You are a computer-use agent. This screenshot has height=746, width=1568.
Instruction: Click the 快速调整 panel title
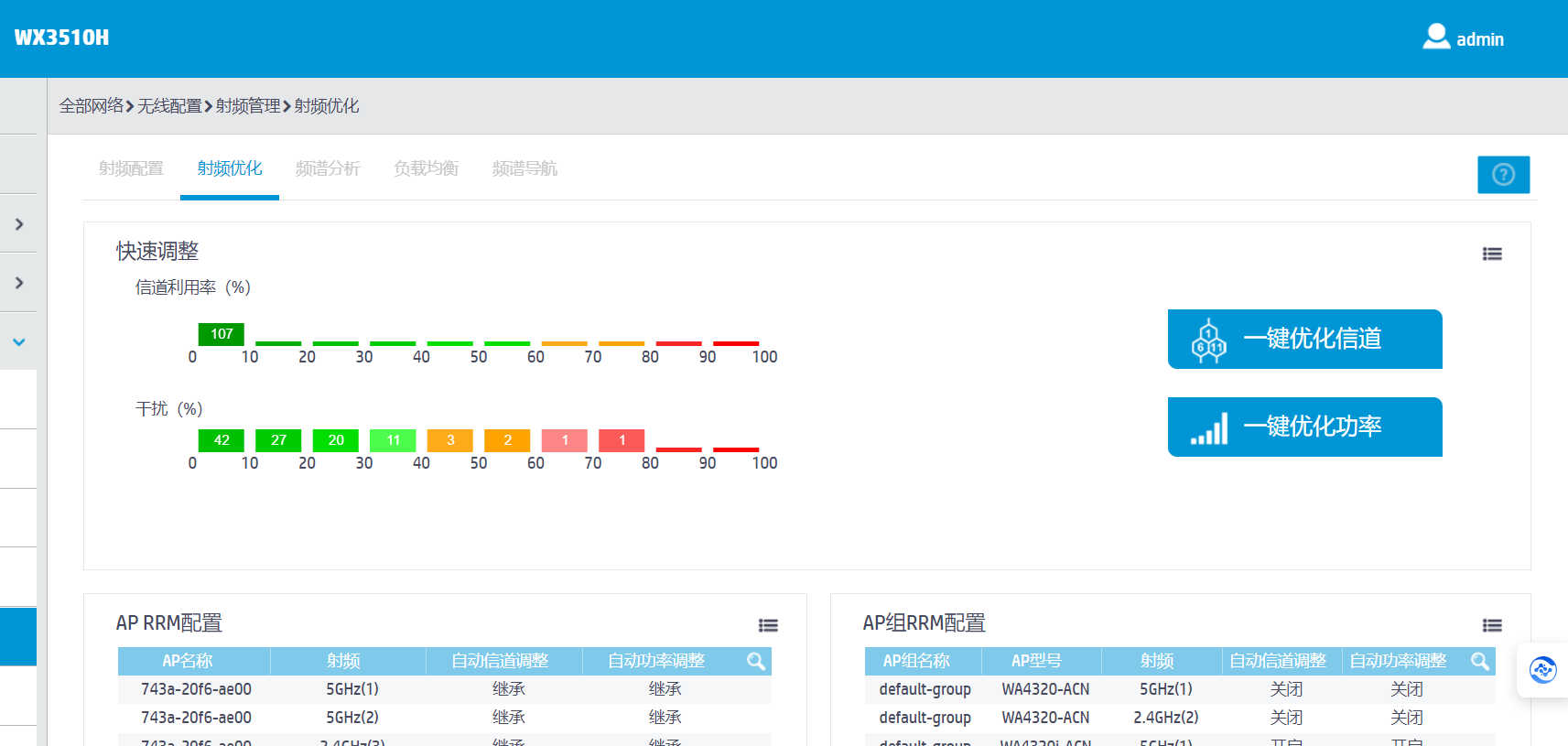click(x=157, y=251)
